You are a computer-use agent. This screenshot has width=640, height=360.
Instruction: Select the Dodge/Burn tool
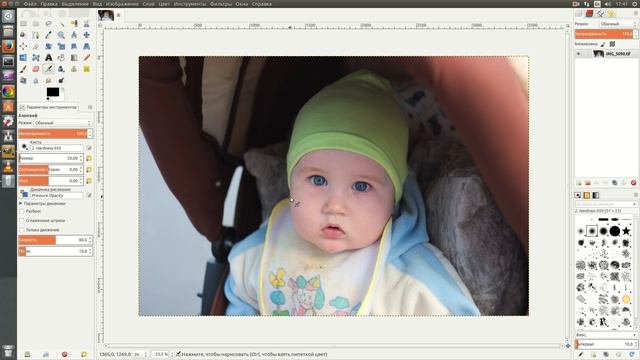pos(61,81)
